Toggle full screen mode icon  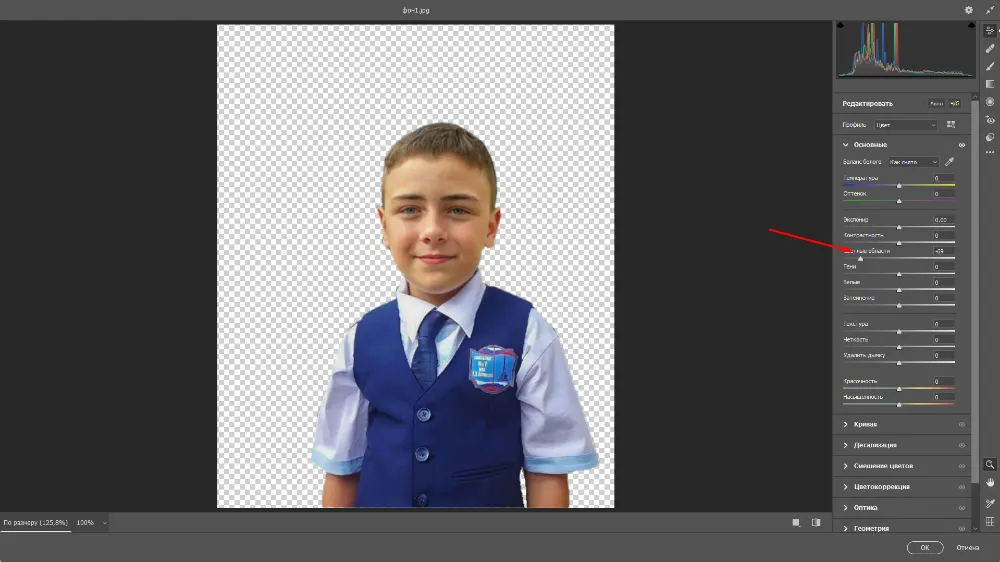click(x=990, y=9)
